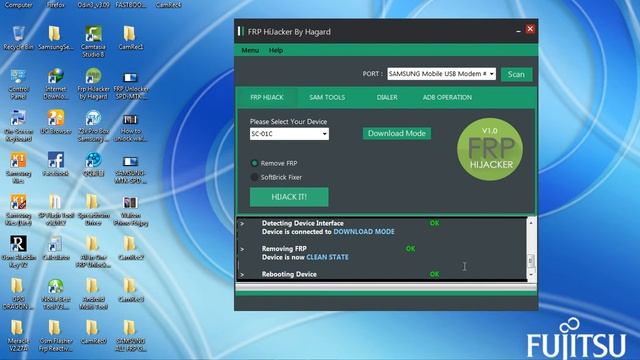Click the 'Removing FRP' log line
The height and width of the screenshot is (360, 640).
(x=284, y=249)
